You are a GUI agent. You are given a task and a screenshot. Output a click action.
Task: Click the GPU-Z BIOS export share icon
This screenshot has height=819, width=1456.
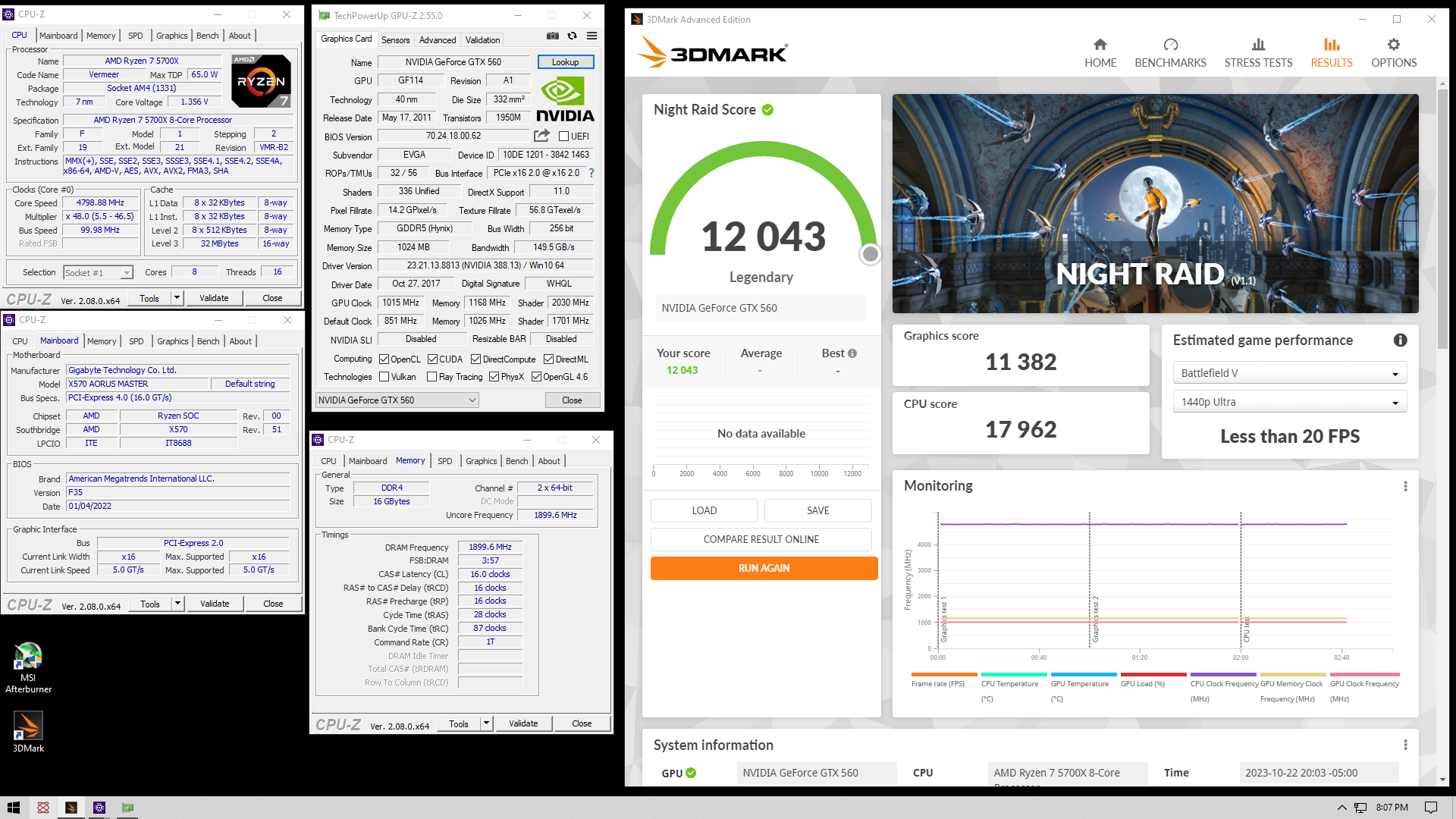tap(541, 136)
